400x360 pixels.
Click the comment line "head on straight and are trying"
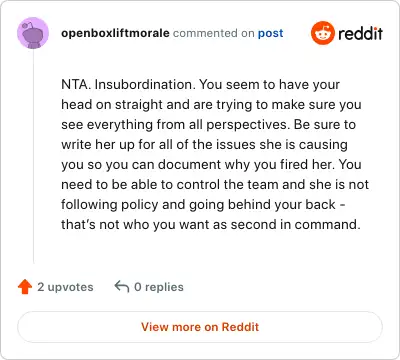point(211,105)
